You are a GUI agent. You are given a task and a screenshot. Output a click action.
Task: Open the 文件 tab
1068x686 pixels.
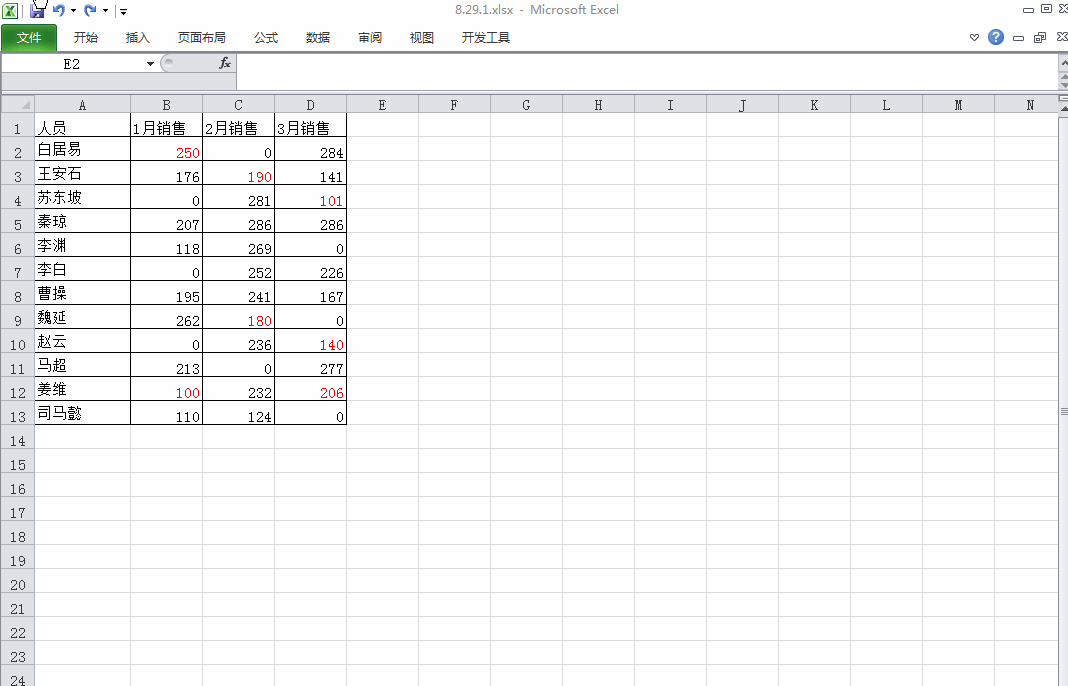29,37
